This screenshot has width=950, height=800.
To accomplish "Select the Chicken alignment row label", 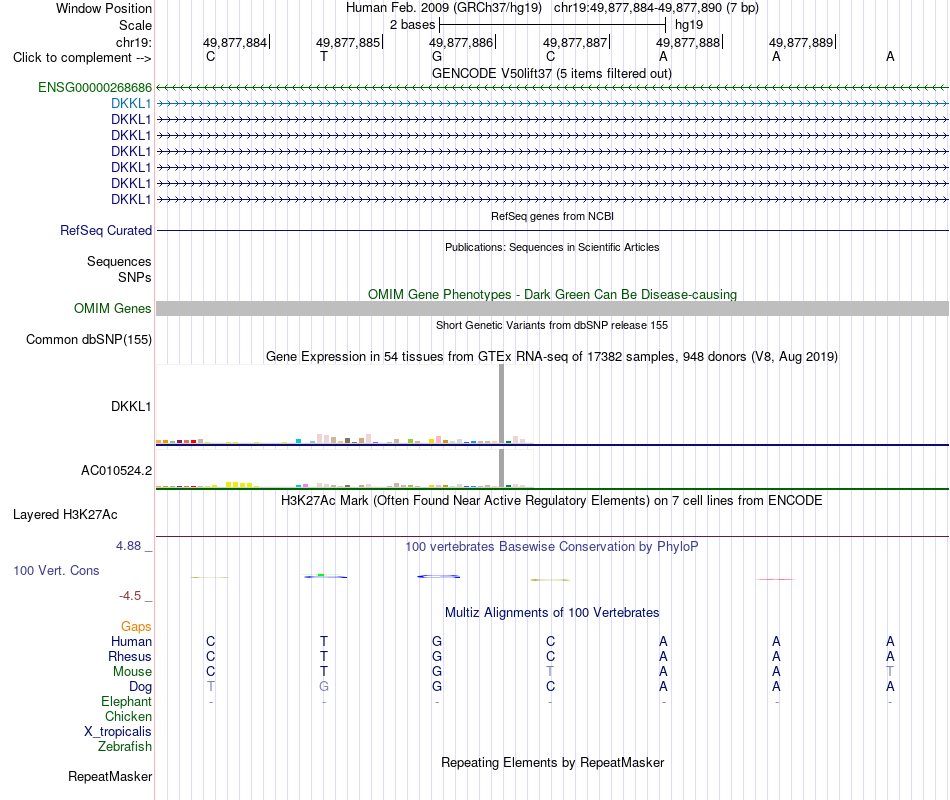I will pyautogui.click(x=128, y=716).
